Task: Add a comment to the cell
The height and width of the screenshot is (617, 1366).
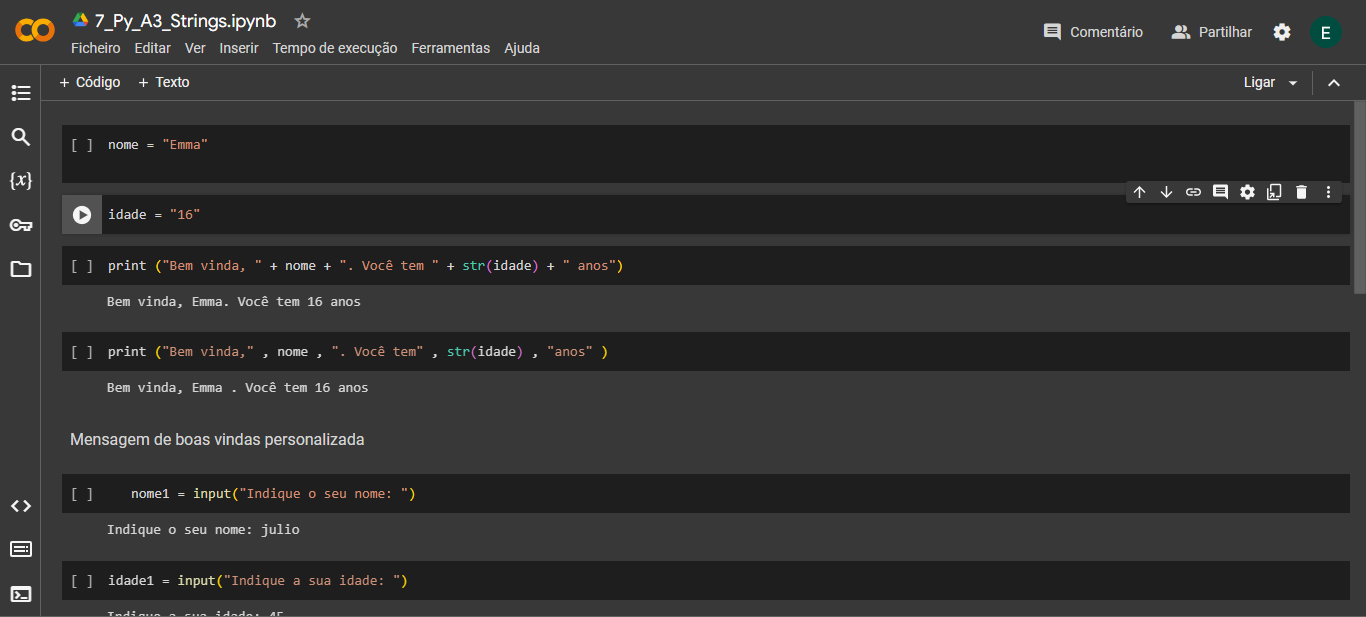Action: [x=1220, y=191]
